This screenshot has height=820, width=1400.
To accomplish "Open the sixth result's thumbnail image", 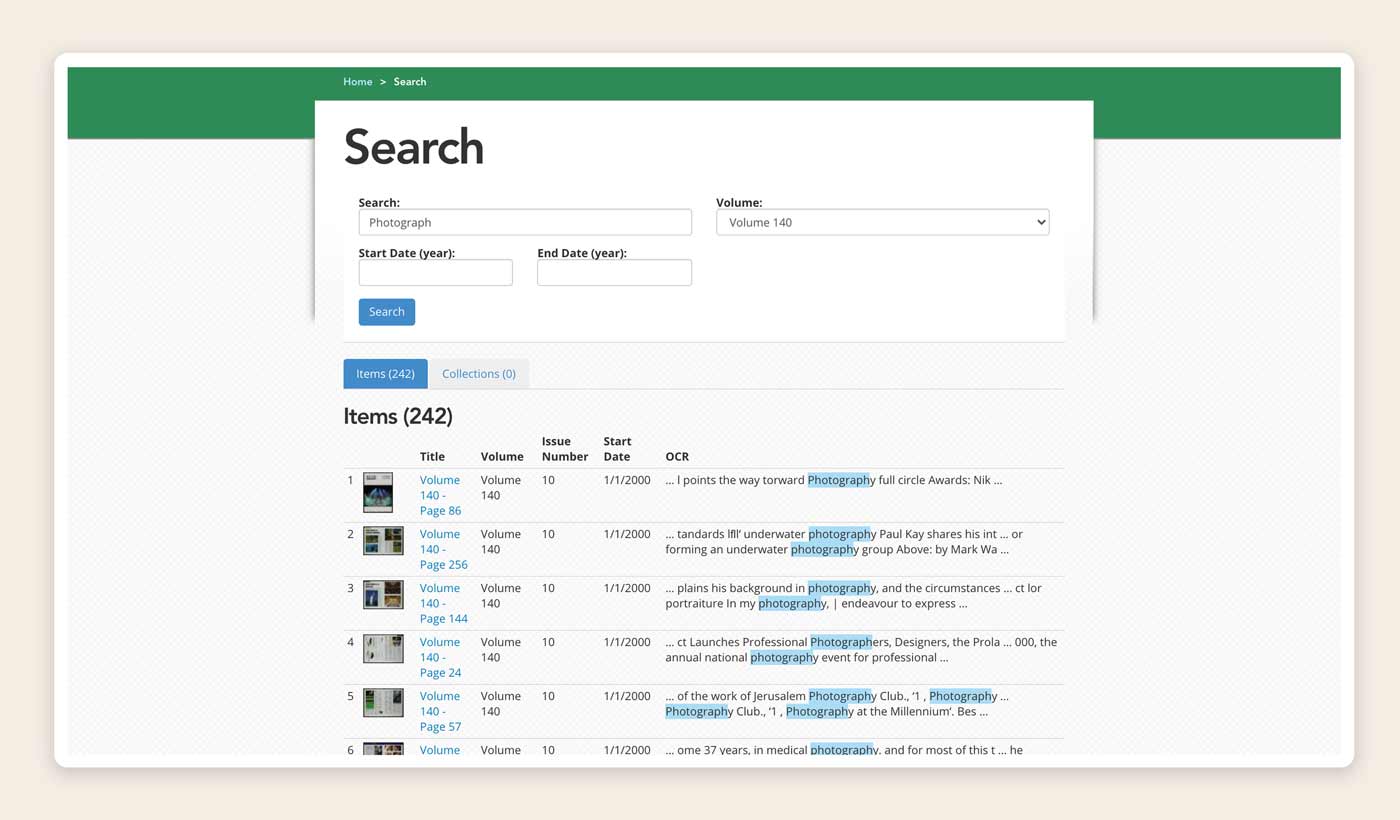I will [x=383, y=749].
